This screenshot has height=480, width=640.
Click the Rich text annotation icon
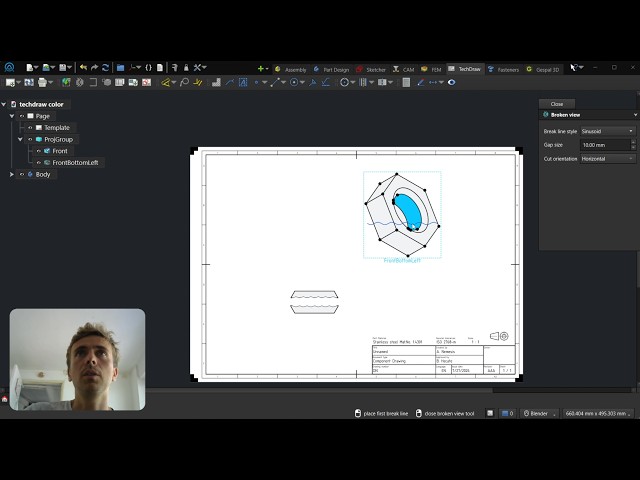(x=243, y=82)
